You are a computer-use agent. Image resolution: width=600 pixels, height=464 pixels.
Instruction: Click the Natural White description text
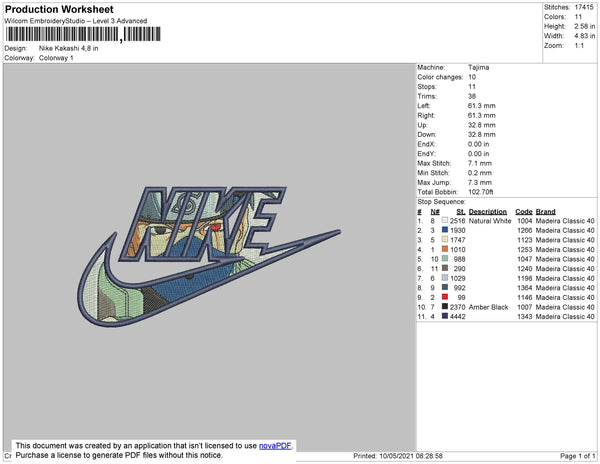490,221
